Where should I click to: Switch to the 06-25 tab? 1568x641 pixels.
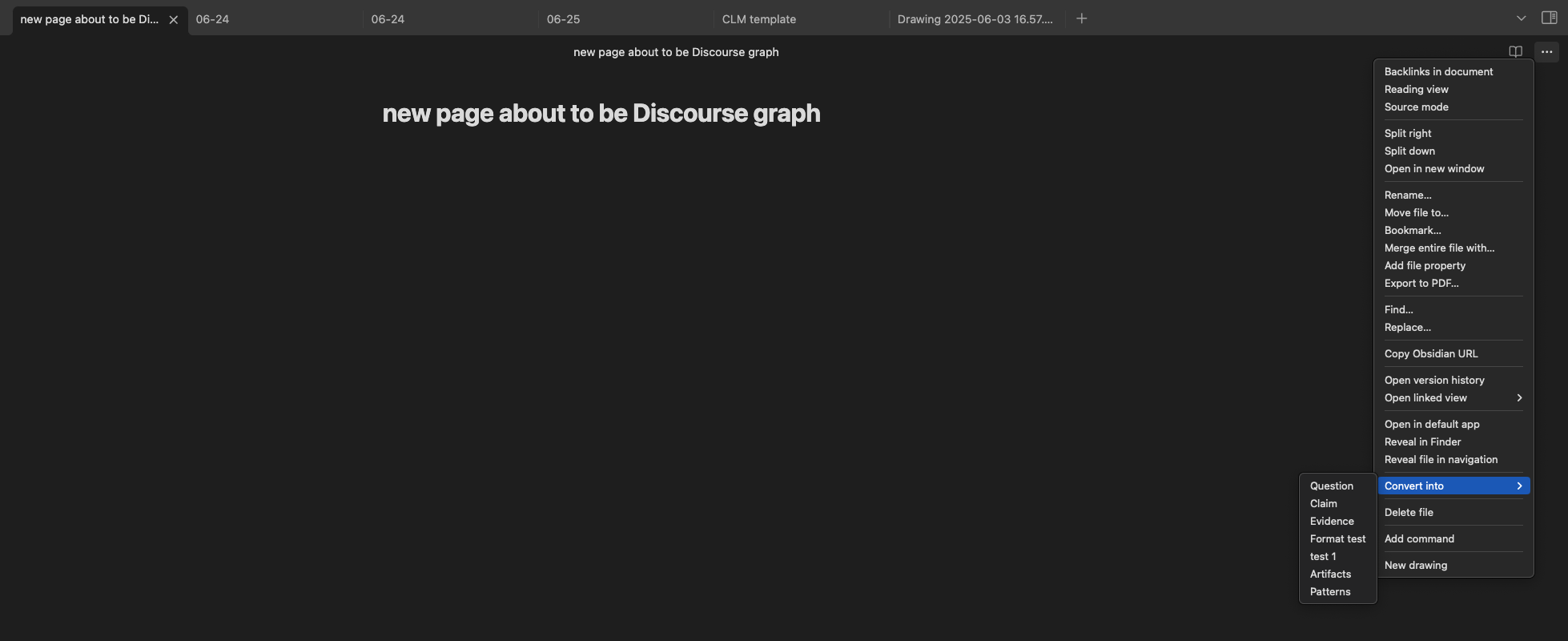coord(625,19)
